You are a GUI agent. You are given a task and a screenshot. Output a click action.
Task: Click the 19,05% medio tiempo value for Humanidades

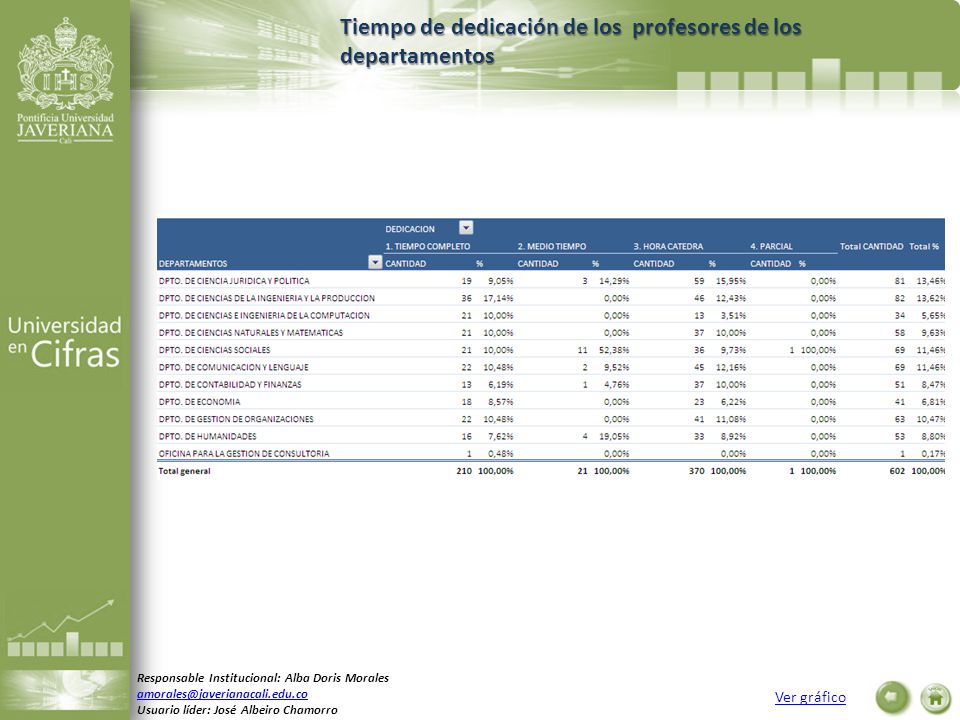614,437
